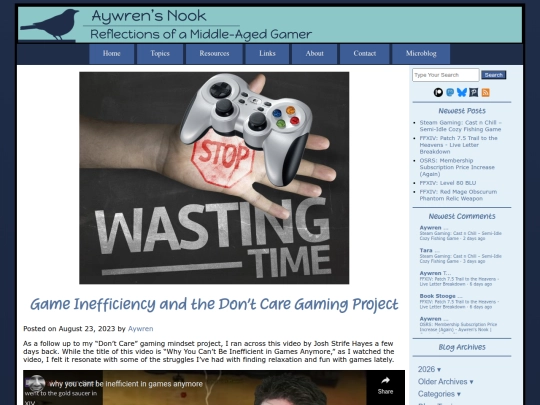This screenshot has height=405, width=540.
Task: Open the Contact menu item
Action: (365, 54)
